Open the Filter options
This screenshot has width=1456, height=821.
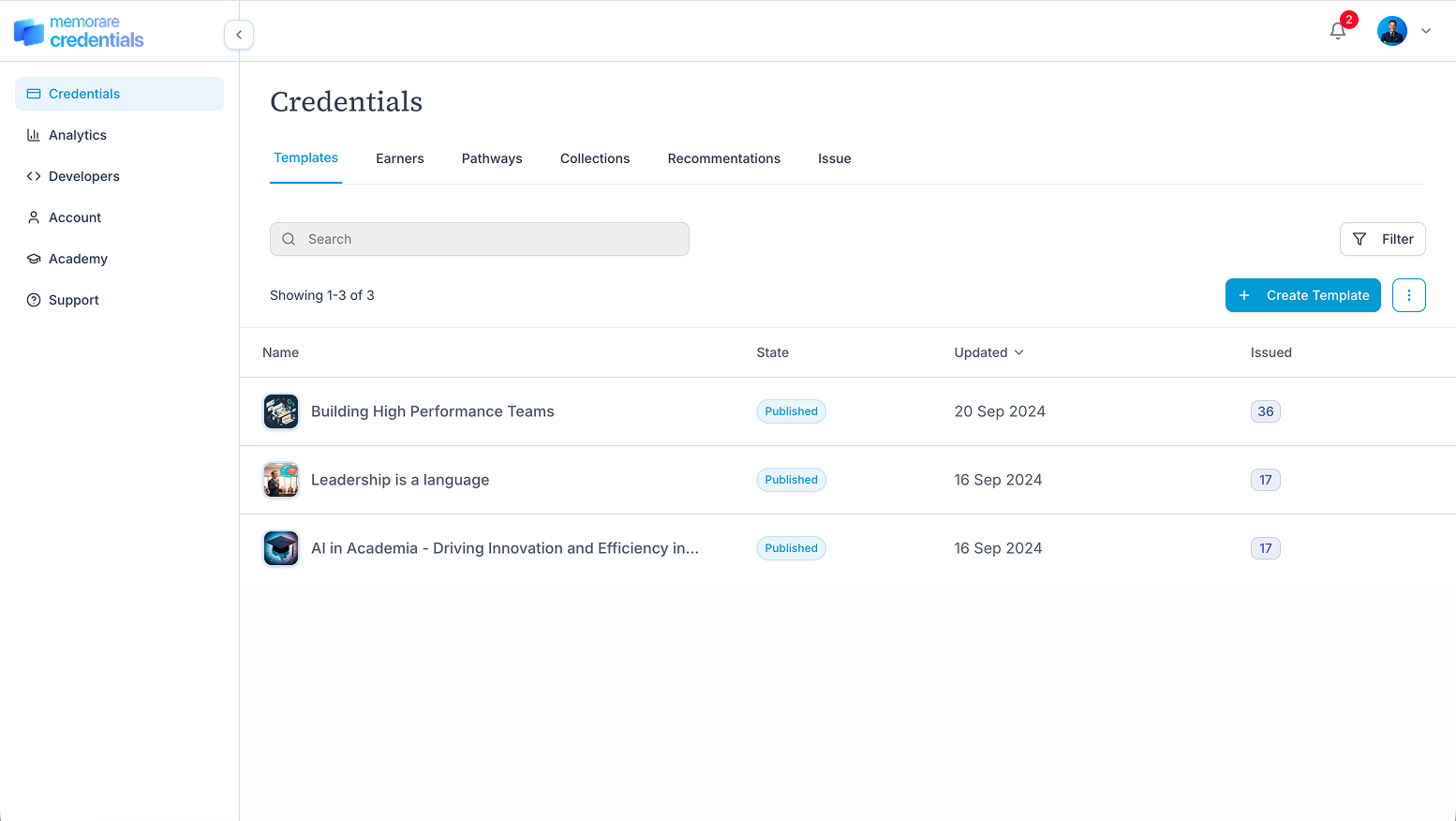(1383, 239)
